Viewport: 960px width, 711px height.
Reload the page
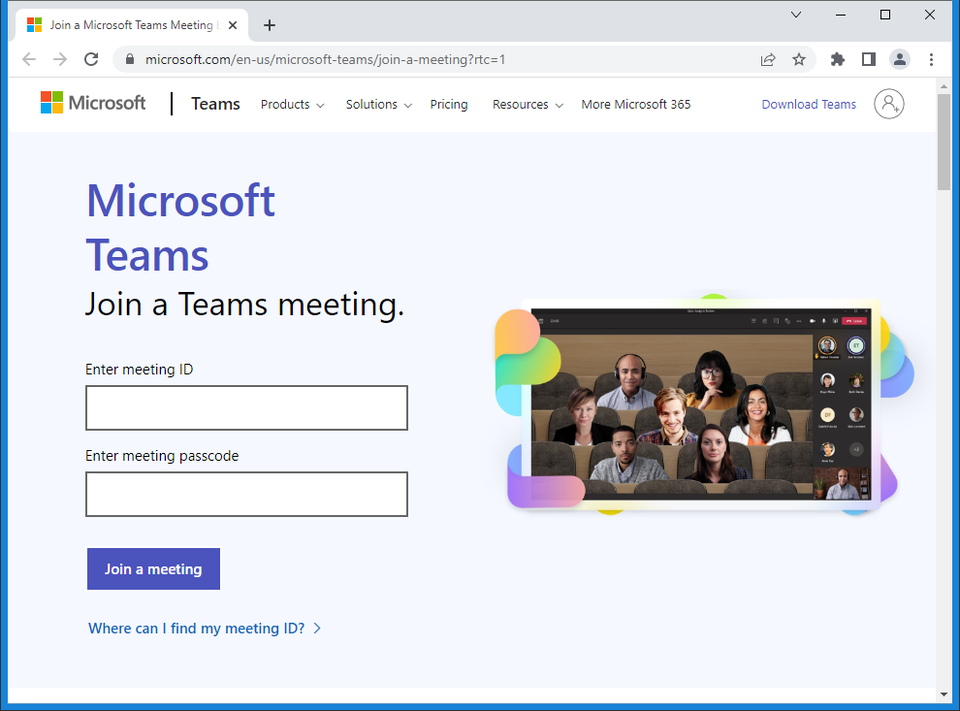91,59
